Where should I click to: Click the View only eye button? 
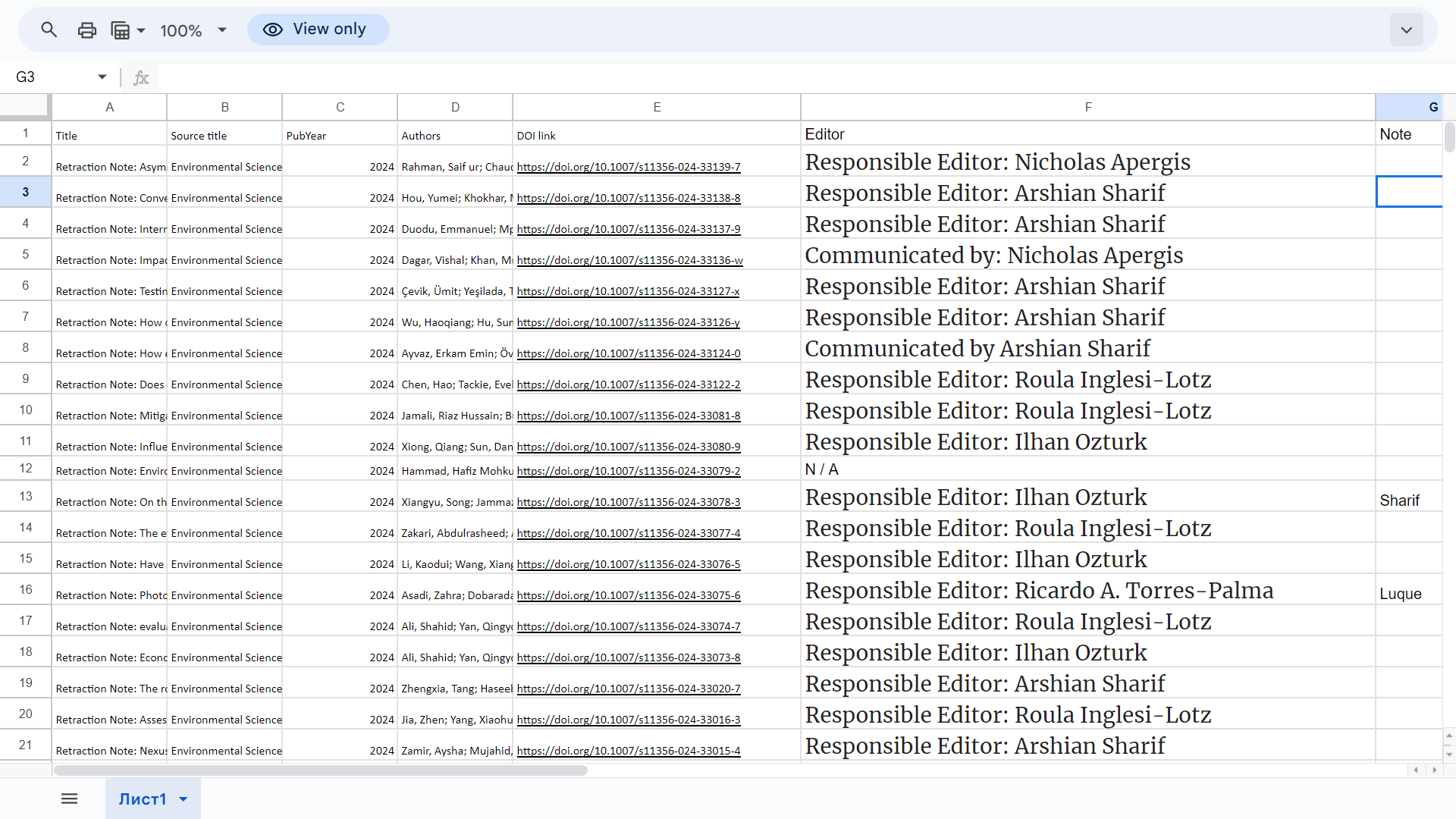pyautogui.click(x=318, y=30)
